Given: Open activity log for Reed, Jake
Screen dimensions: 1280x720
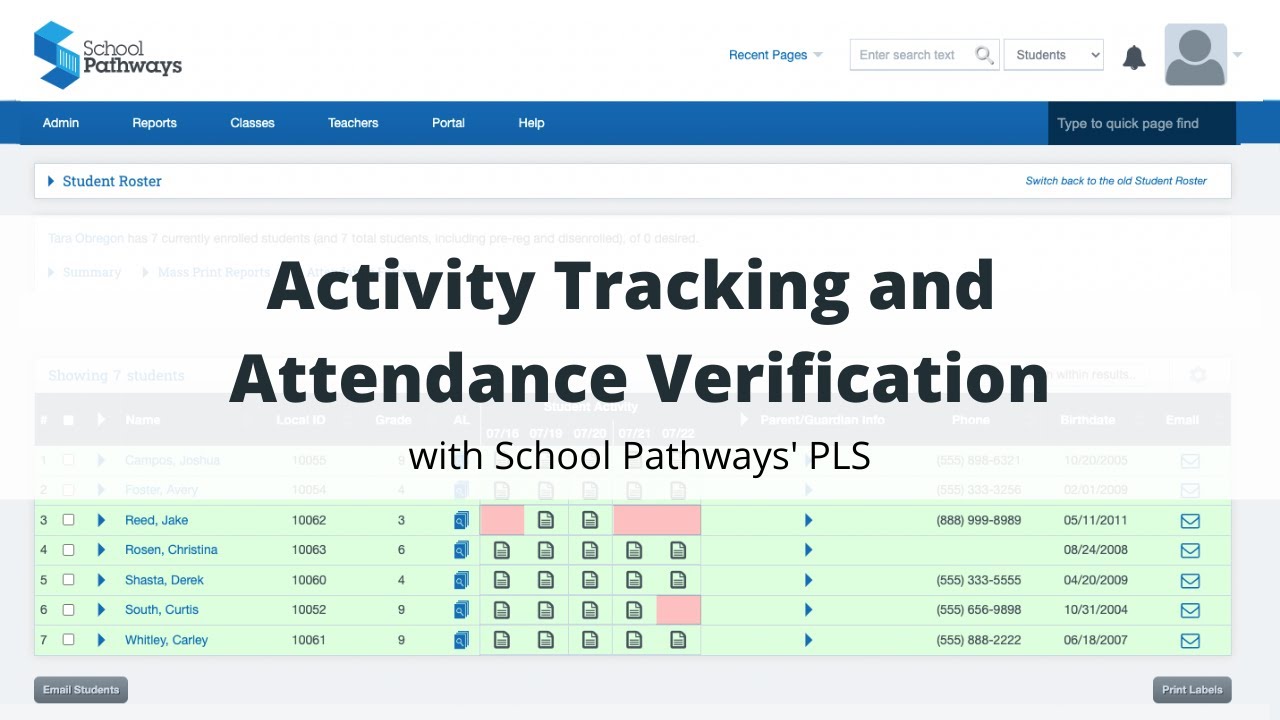Looking at the screenshot, I should pos(461,520).
